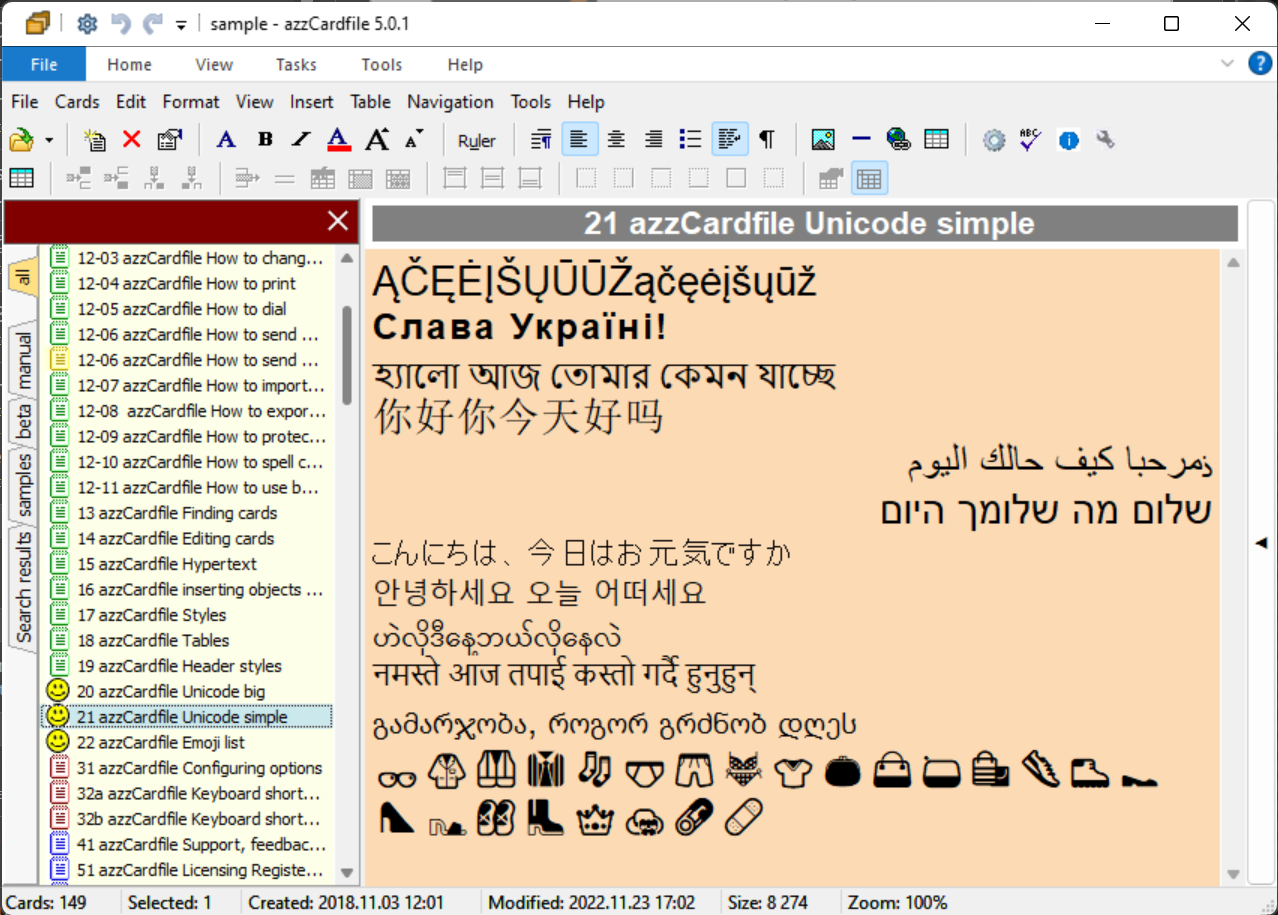
Task: Insert a hyperlink with the globe icon
Action: point(899,140)
